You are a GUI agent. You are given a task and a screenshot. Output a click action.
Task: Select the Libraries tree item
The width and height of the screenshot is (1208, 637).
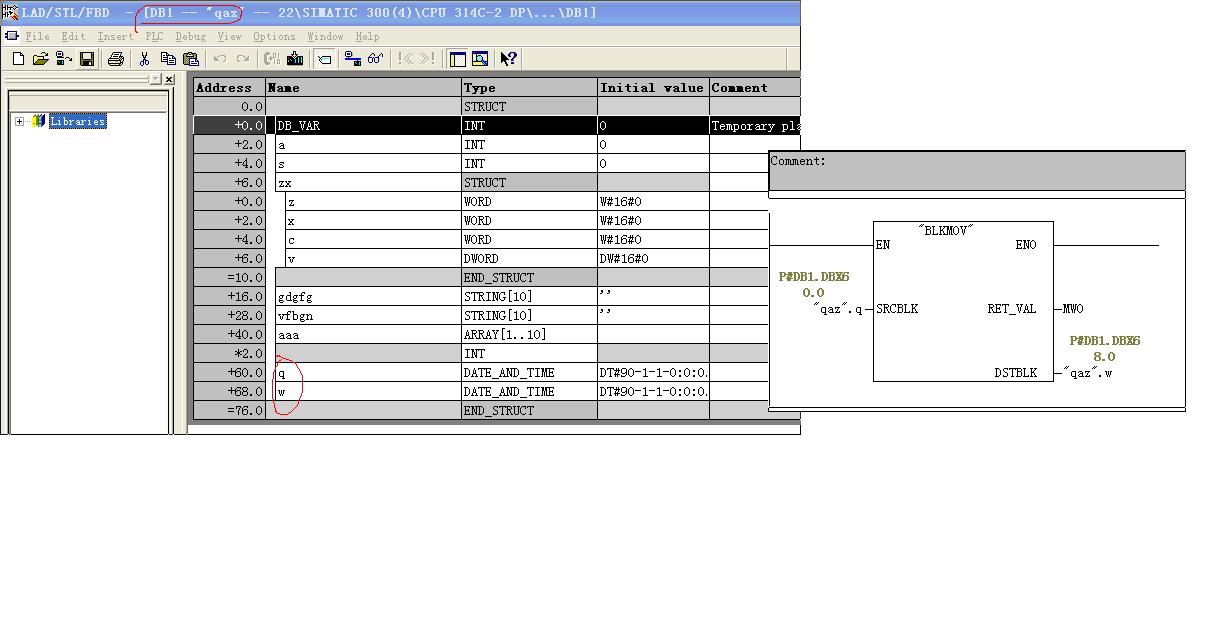[x=77, y=121]
